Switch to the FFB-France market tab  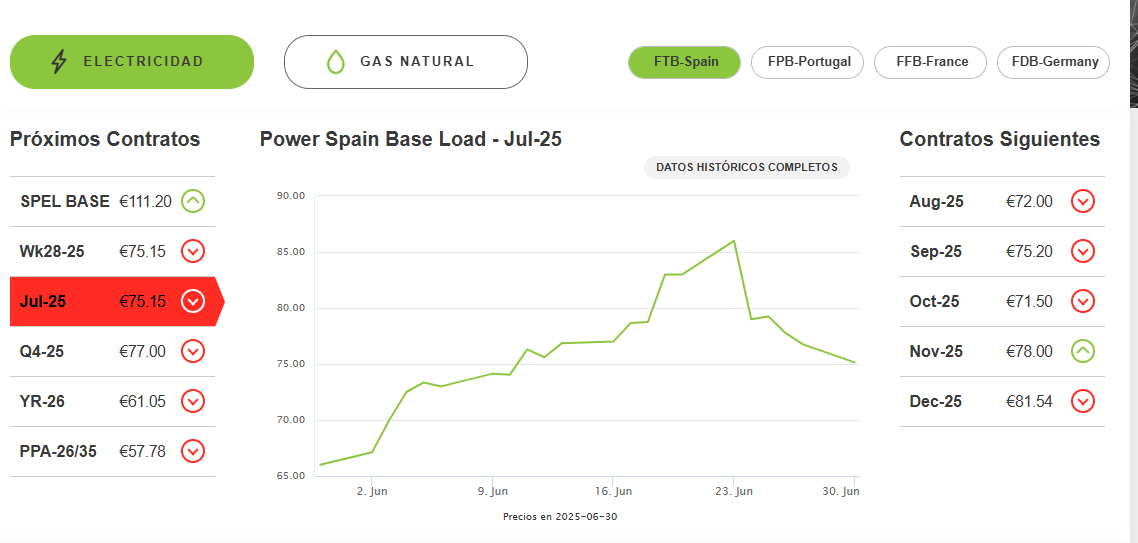point(930,62)
